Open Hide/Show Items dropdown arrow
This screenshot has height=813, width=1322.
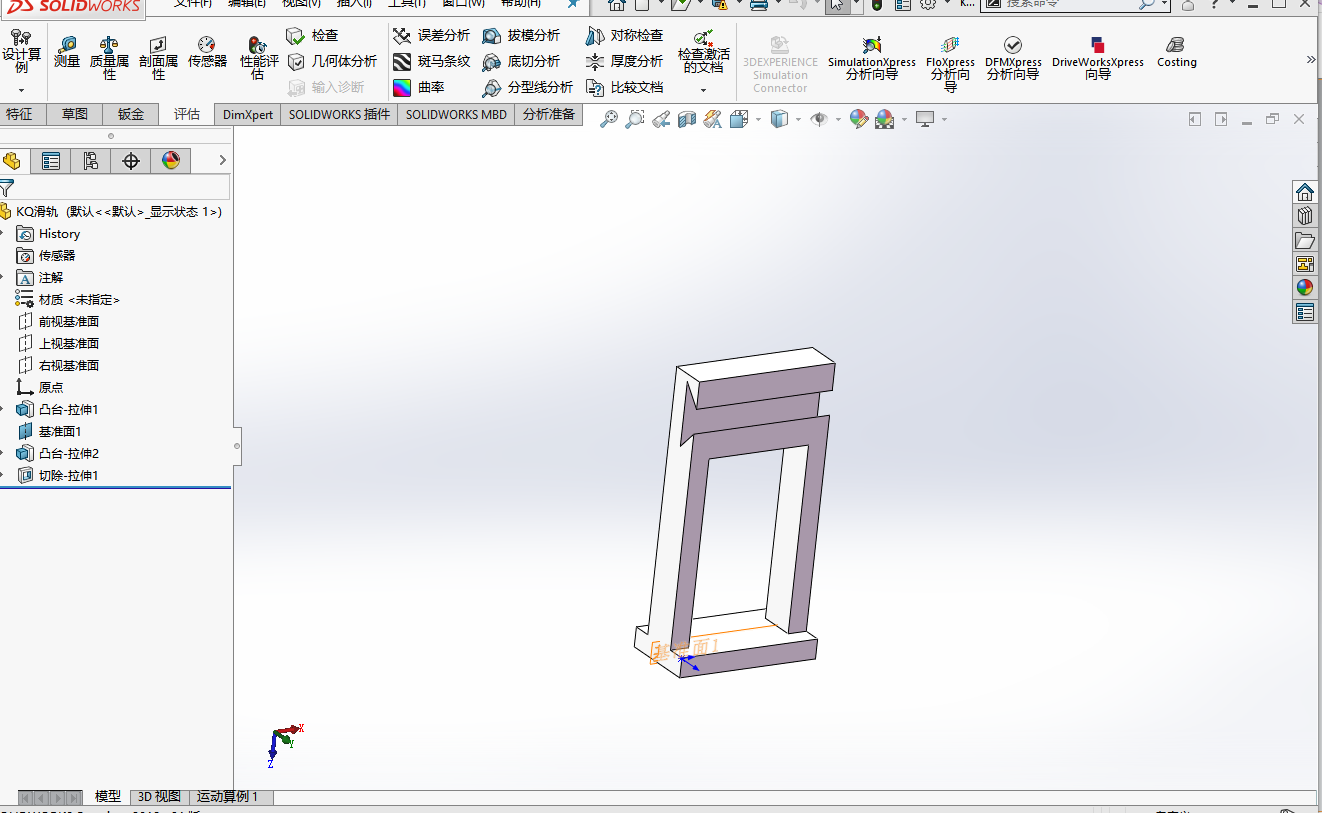[x=838, y=120]
